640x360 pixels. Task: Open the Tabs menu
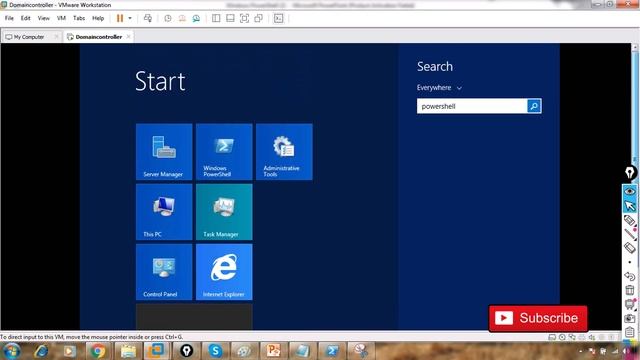click(x=79, y=18)
